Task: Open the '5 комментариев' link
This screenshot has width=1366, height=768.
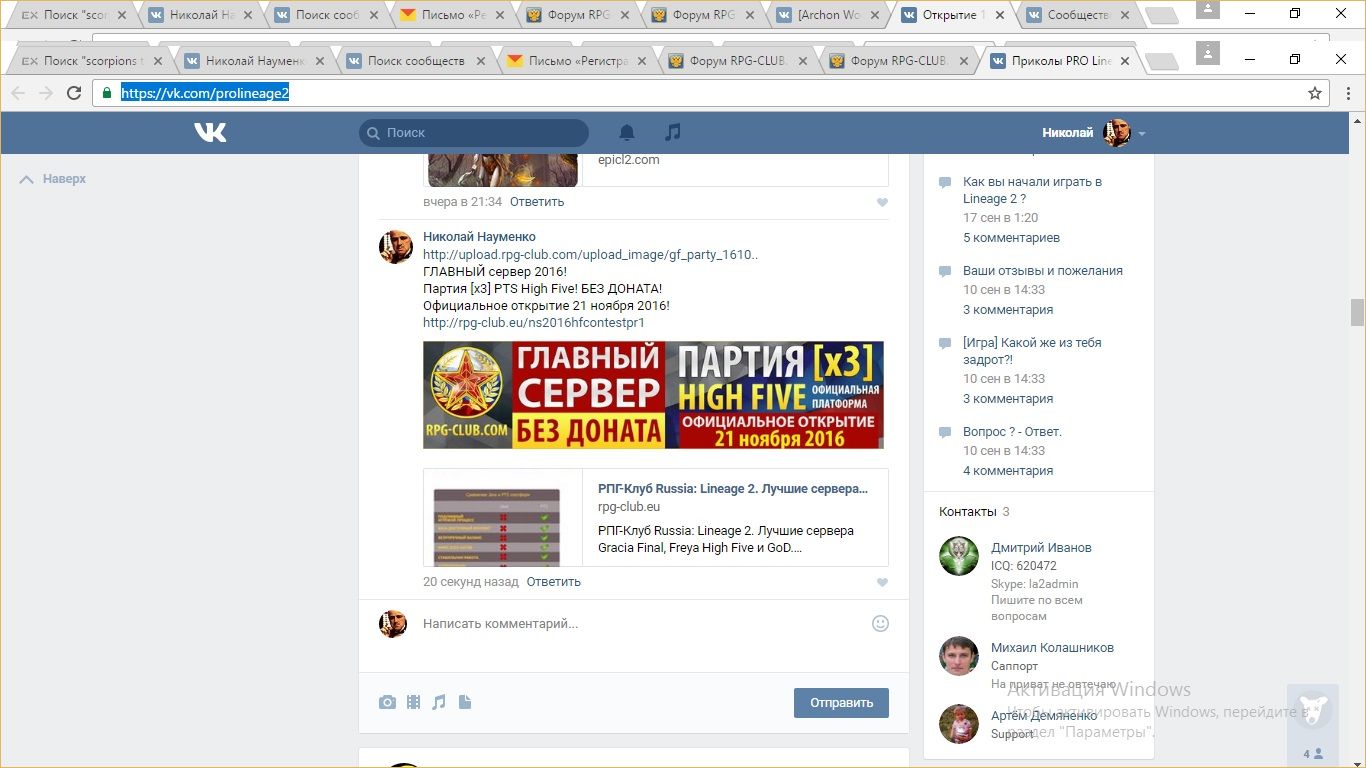Action: click(x=1011, y=238)
